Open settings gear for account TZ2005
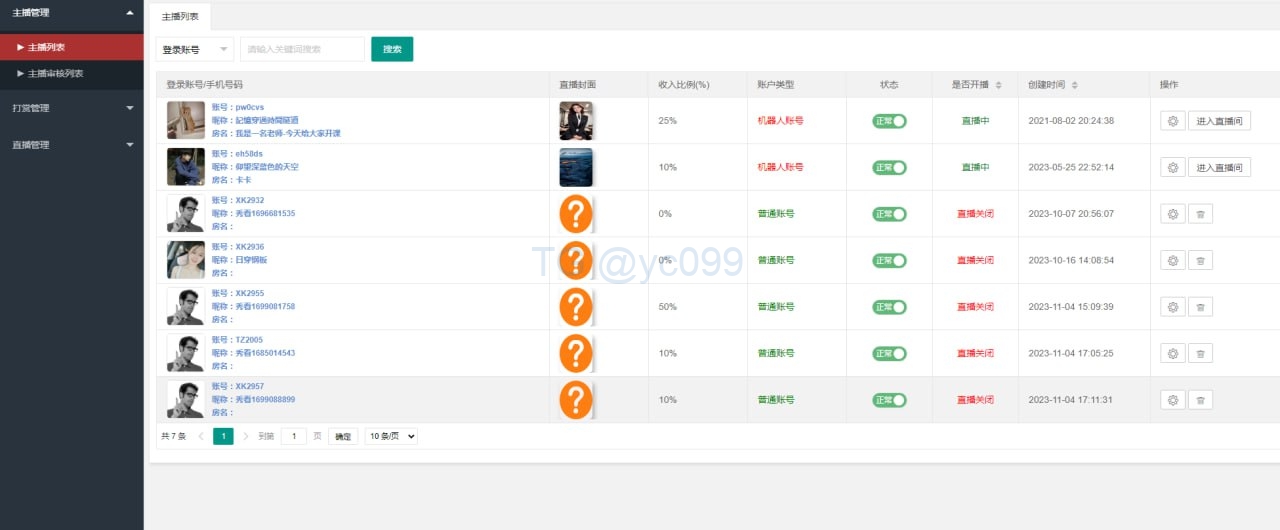The height and width of the screenshot is (530, 1280). point(1172,353)
